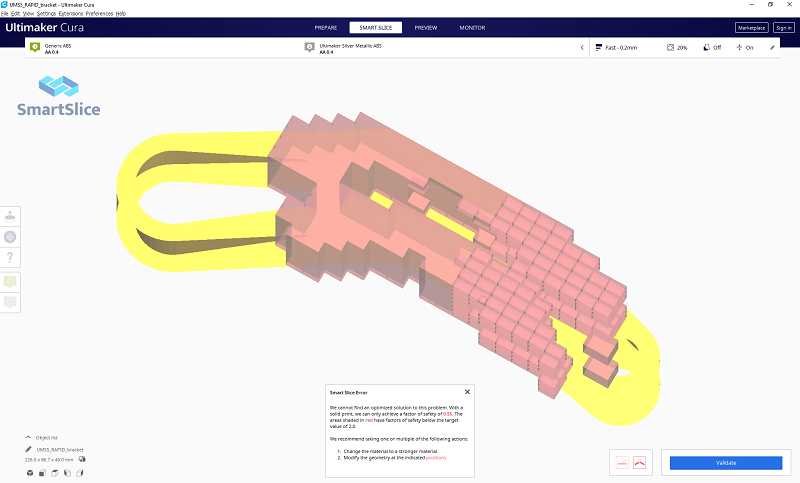Select the 3D view cube icon
The height and width of the screenshot is (483, 800).
click(28, 472)
